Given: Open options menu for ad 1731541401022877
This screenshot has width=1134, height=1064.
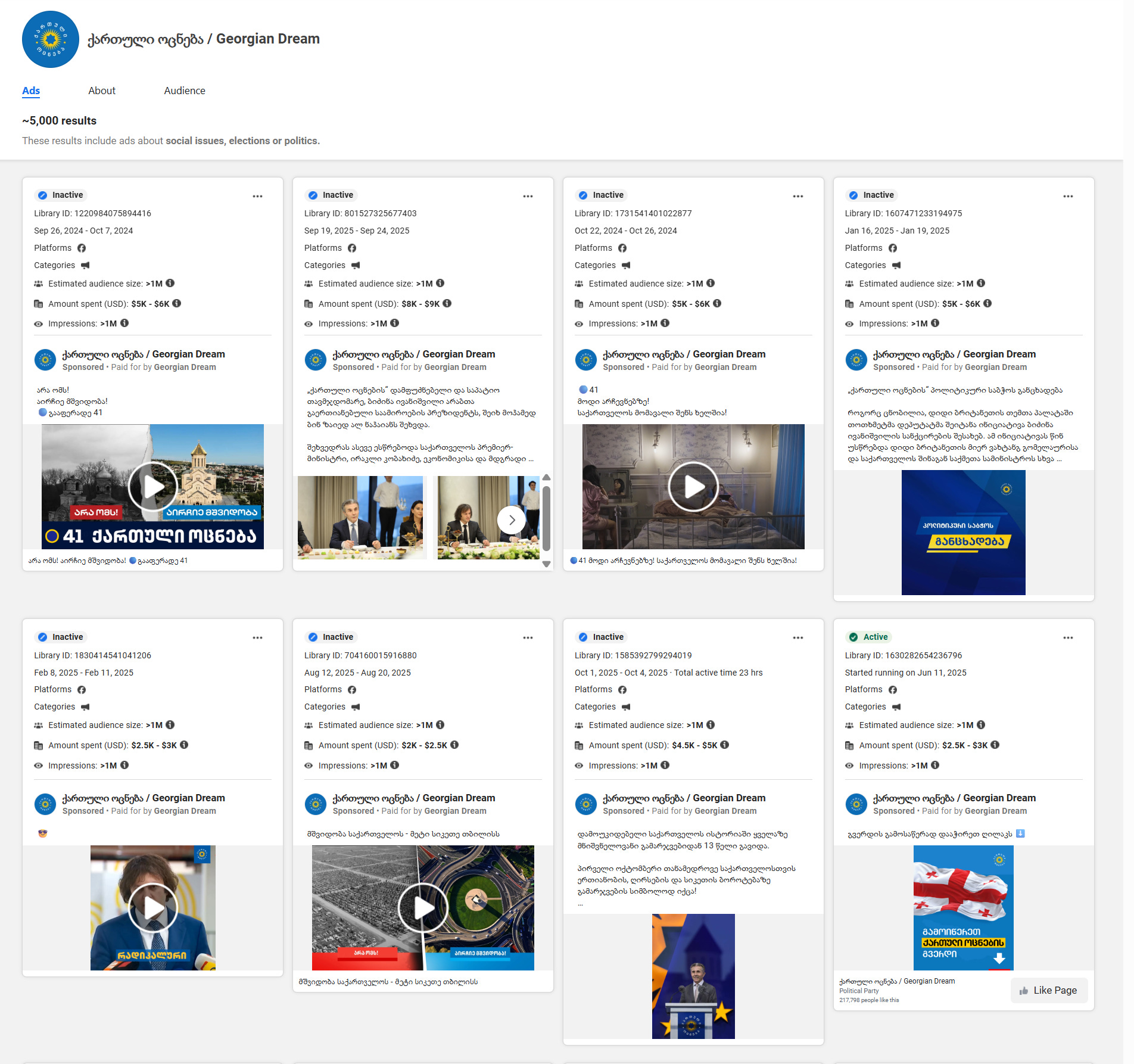Looking at the screenshot, I should coord(798,196).
